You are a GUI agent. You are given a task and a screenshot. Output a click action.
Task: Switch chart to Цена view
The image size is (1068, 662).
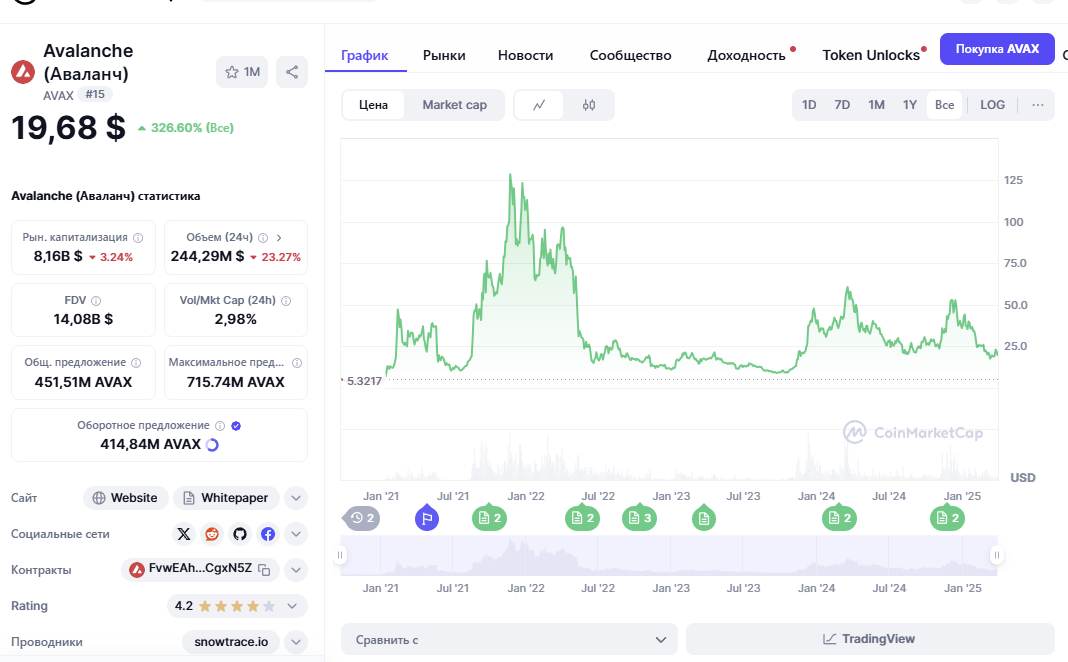tap(373, 105)
